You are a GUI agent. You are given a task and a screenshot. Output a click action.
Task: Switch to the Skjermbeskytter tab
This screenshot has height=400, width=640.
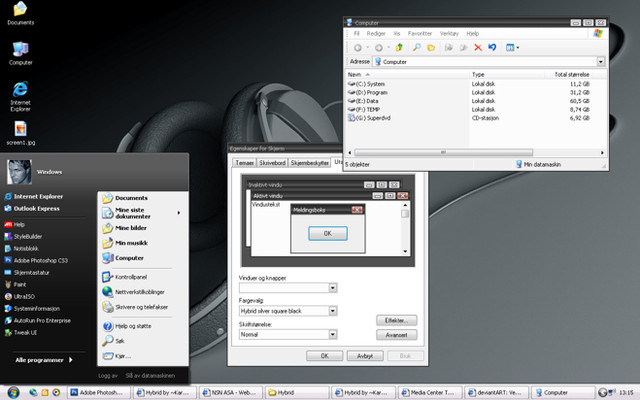[309, 161]
